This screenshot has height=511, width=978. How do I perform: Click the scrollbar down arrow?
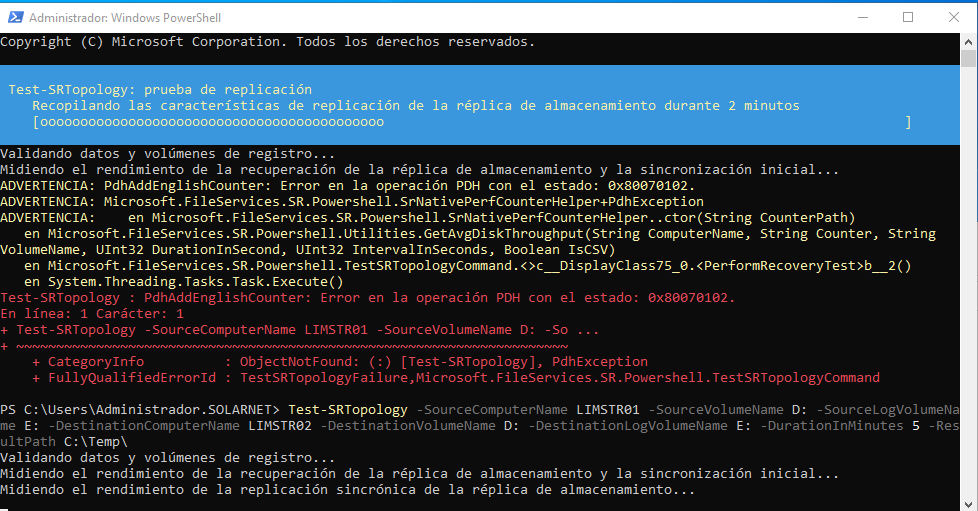tap(969, 504)
